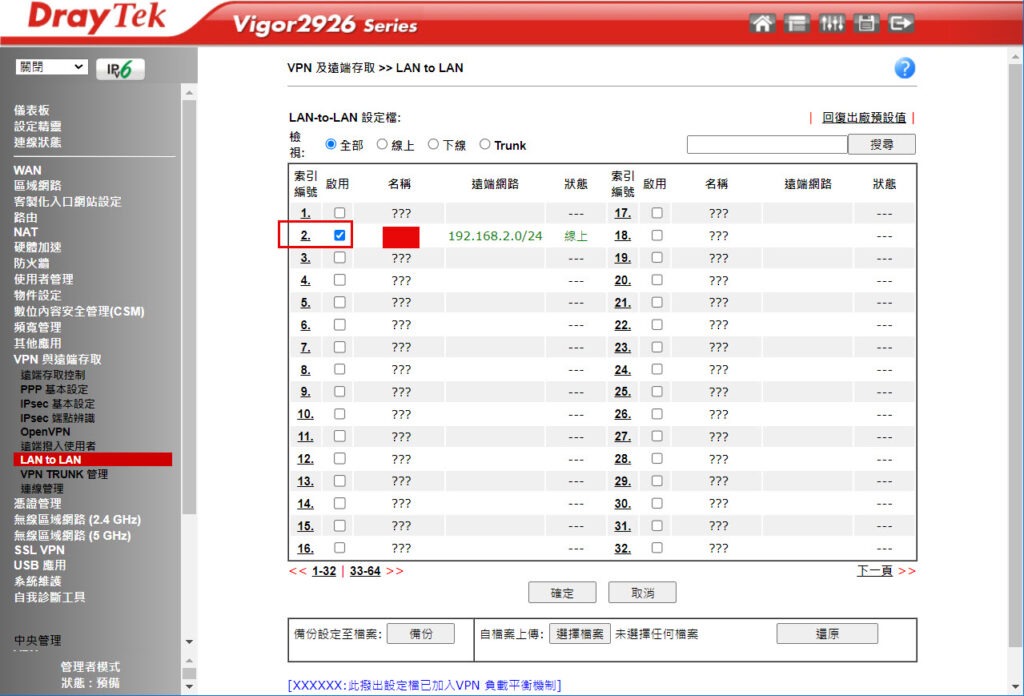Open the VPN TRUNK 管理 submenu item

(64, 474)
